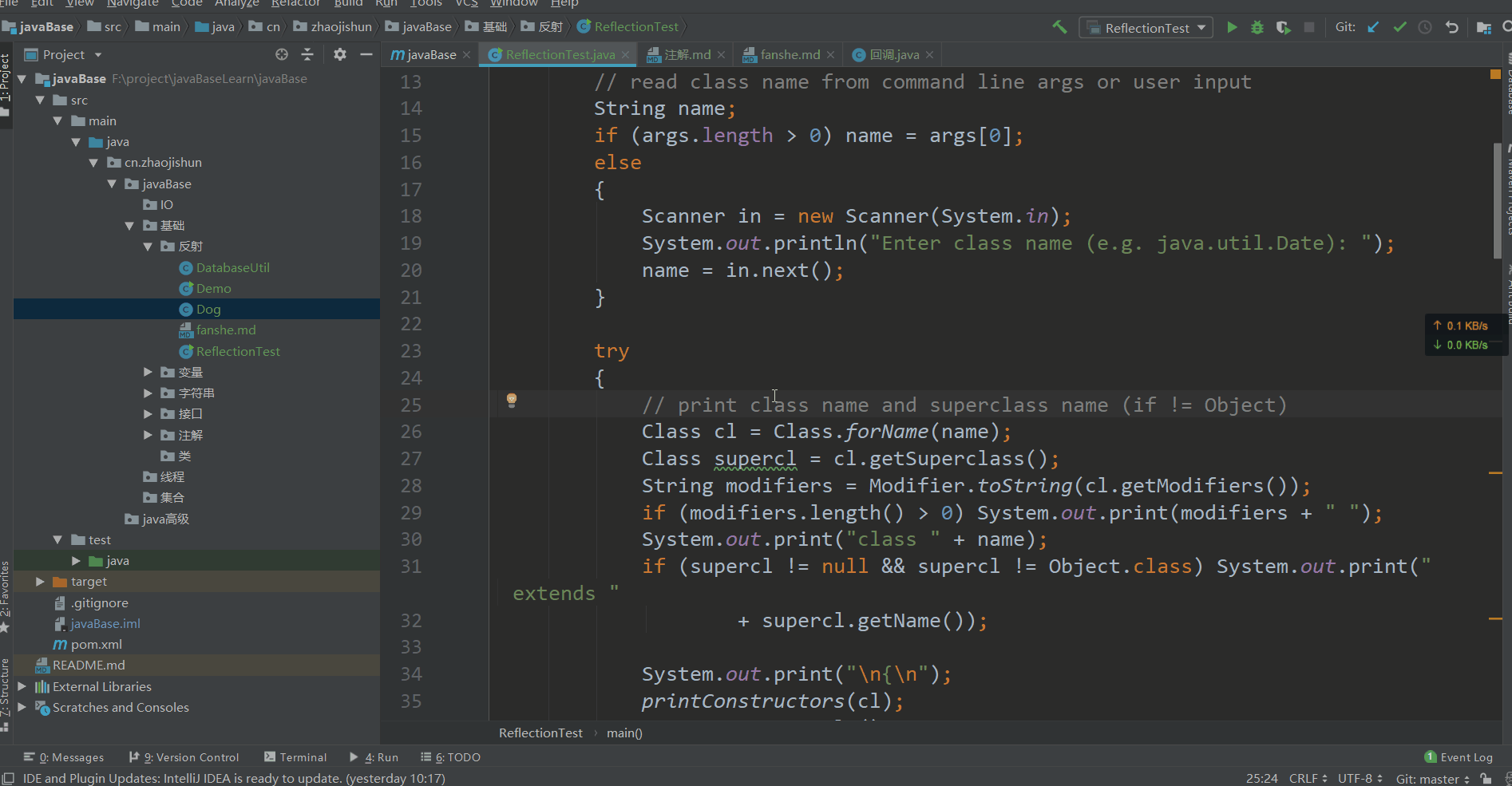
Task: Expand the target folder in project tree
Action: click(x=40, y=582)
